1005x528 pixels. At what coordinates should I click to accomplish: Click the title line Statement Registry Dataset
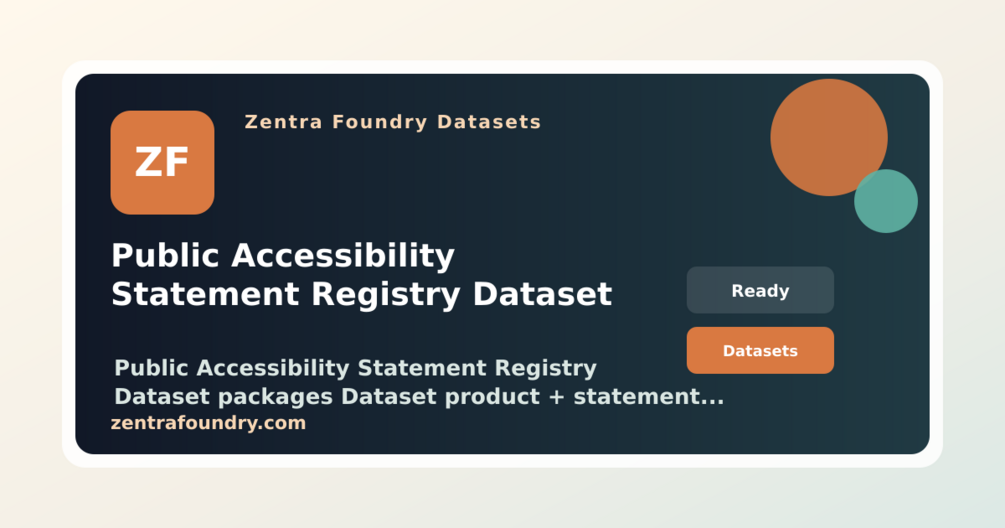point(361,295)
